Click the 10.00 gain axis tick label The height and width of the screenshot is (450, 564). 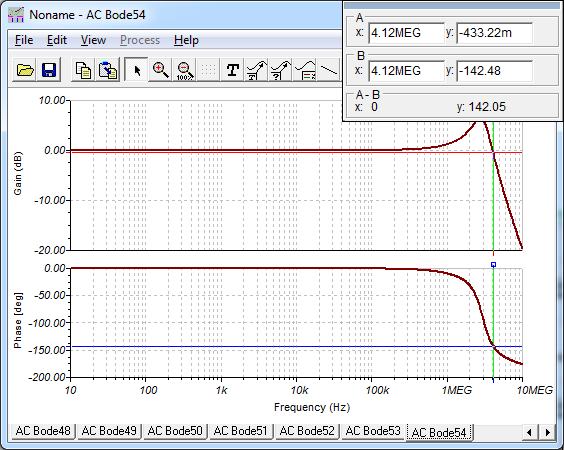52,100
